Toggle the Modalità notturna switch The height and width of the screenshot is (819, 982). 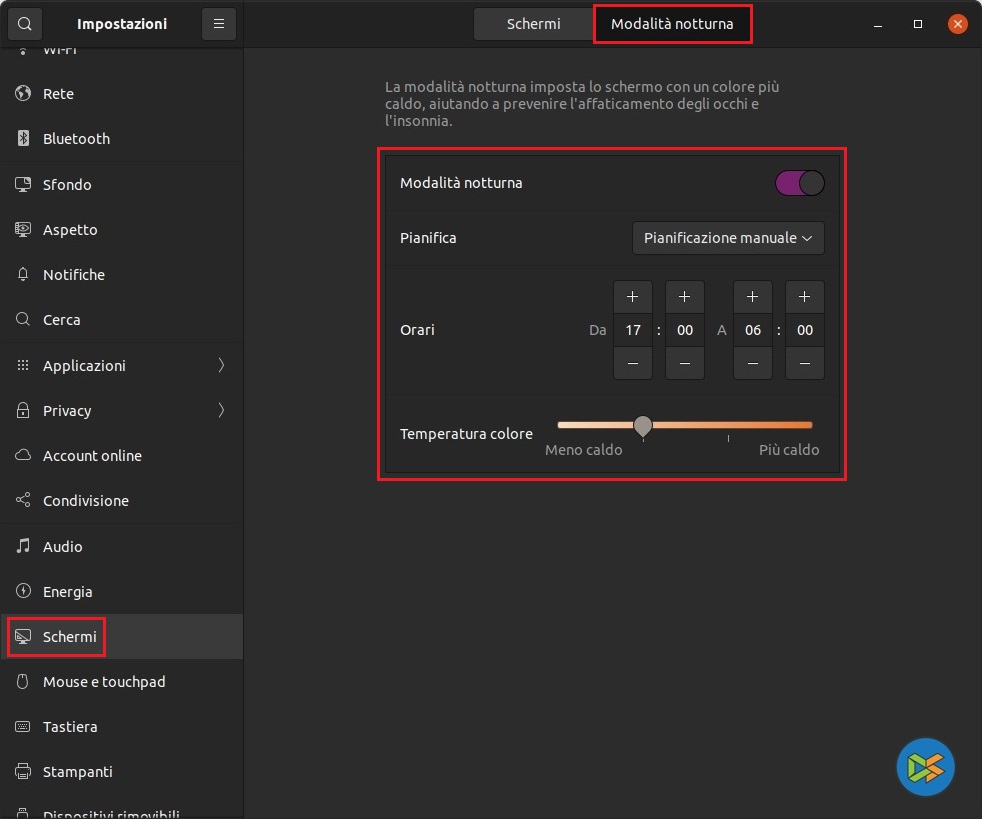coord(799,183)
